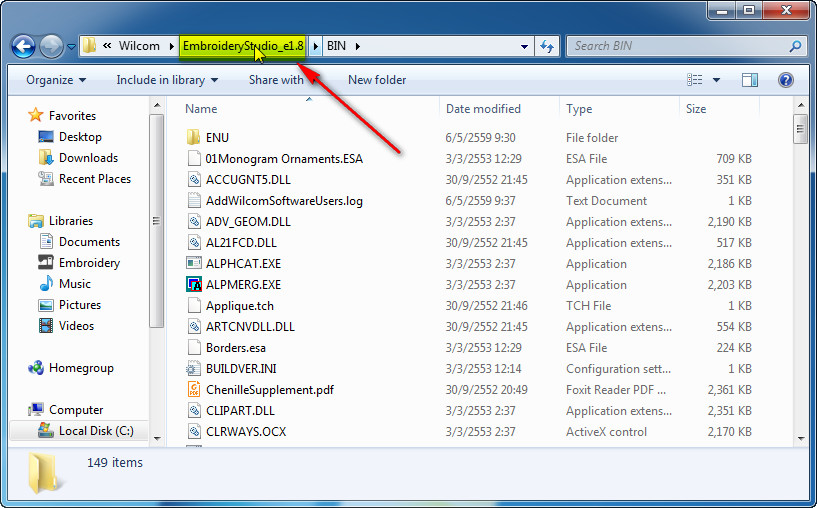
Task: Click the EmbroideryStudio_e1.8 breadcrumb
Action: [243, 46]
